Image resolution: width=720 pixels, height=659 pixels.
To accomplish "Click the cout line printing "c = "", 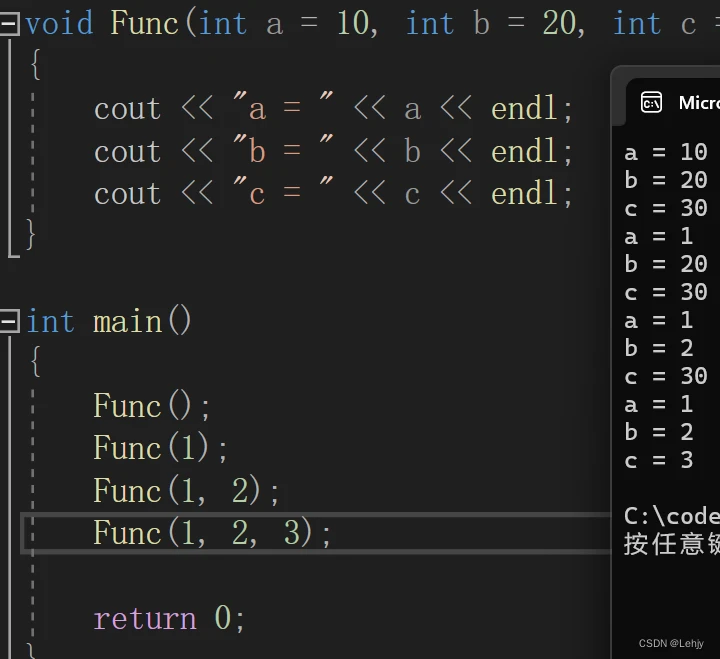I will [333, 193].
